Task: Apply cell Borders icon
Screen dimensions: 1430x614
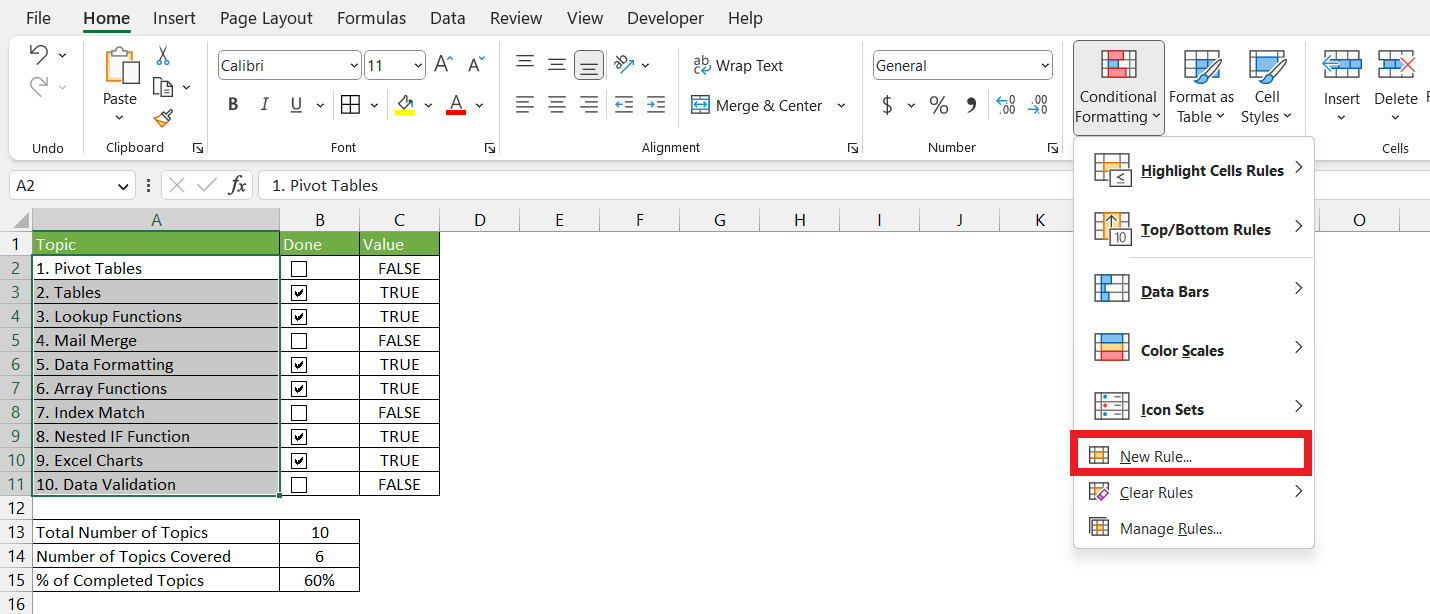Action: point(350,105)
